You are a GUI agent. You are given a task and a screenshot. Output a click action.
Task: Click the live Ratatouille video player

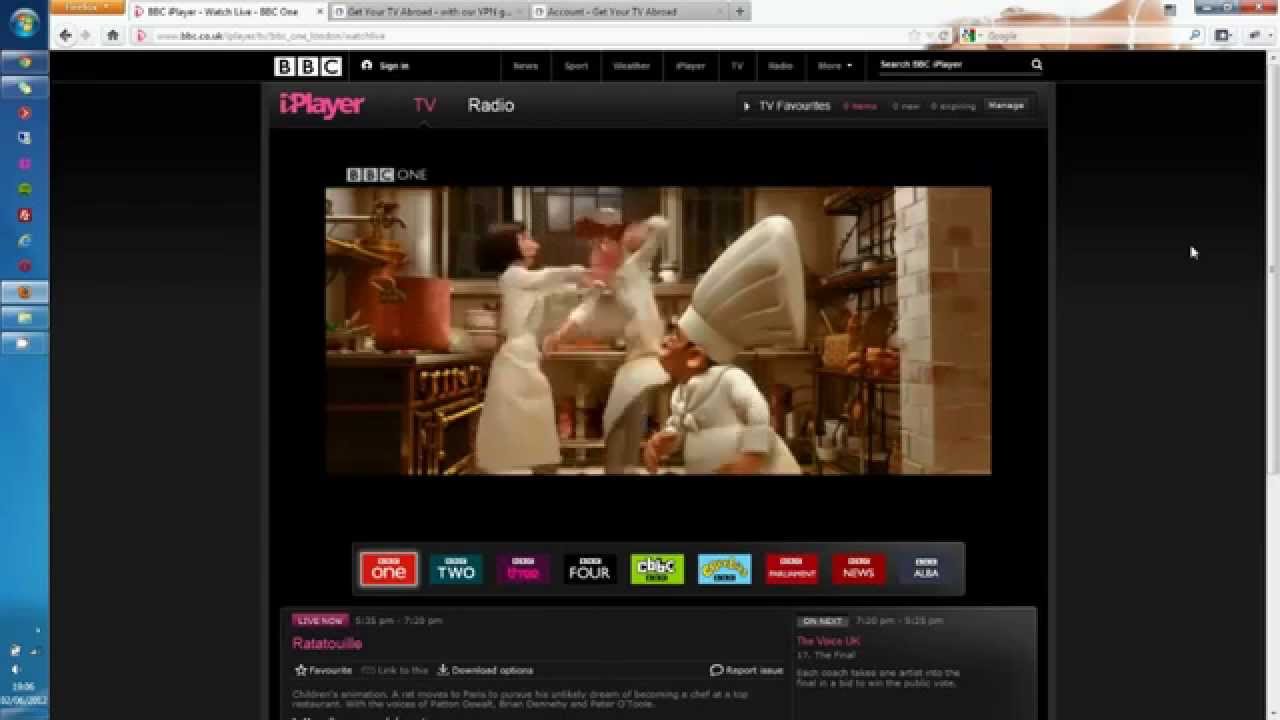point(658,330)
